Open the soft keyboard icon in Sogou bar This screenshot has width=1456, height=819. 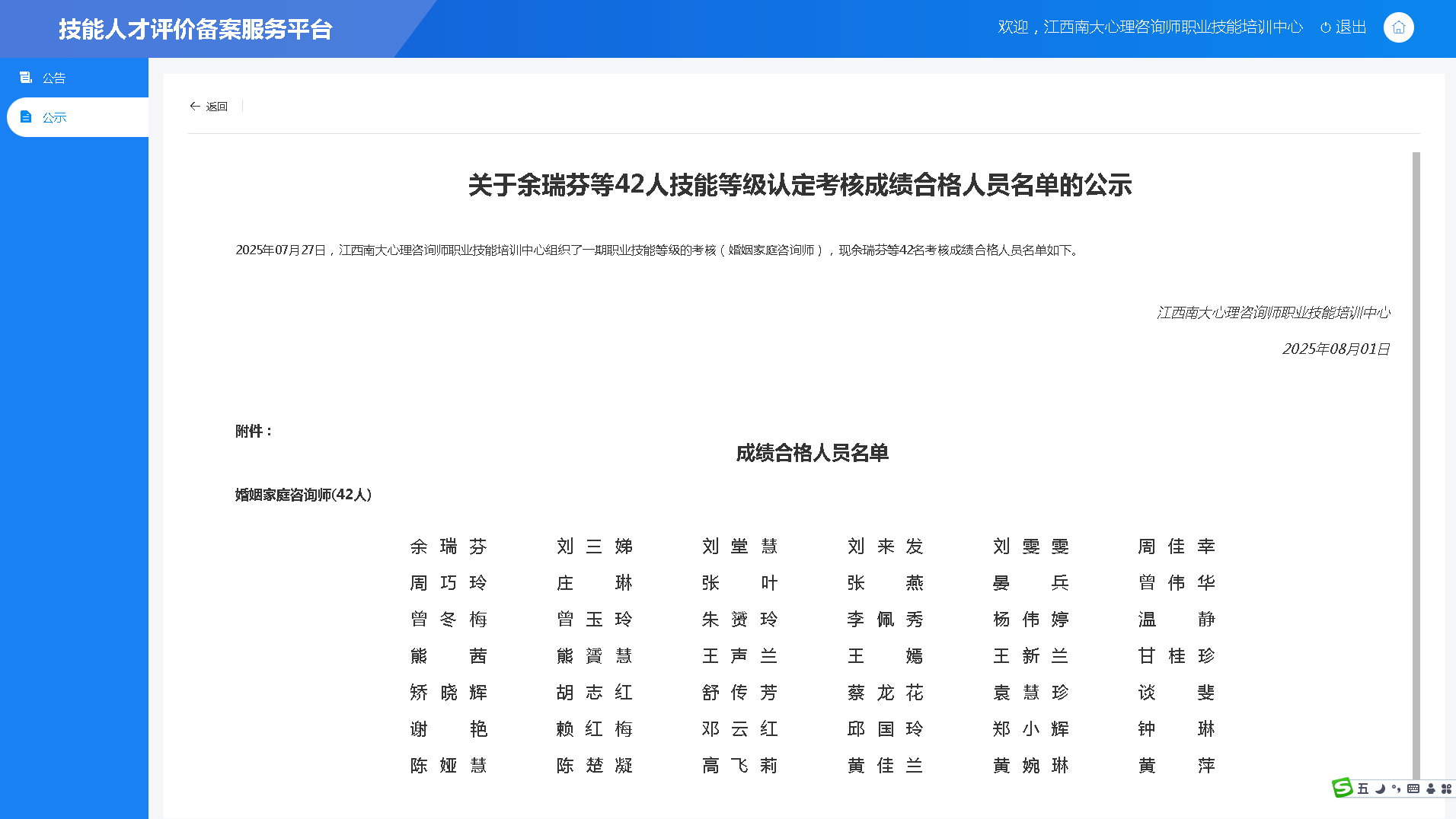point(1413,789)
